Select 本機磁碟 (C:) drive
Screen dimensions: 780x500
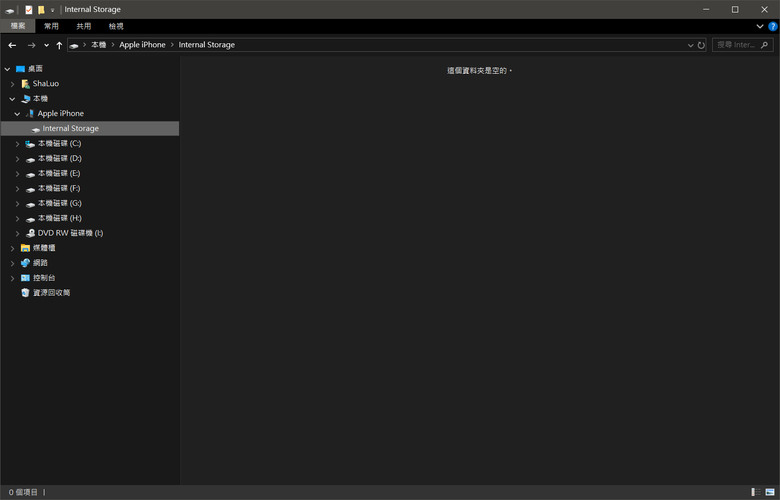pos(60,143)
